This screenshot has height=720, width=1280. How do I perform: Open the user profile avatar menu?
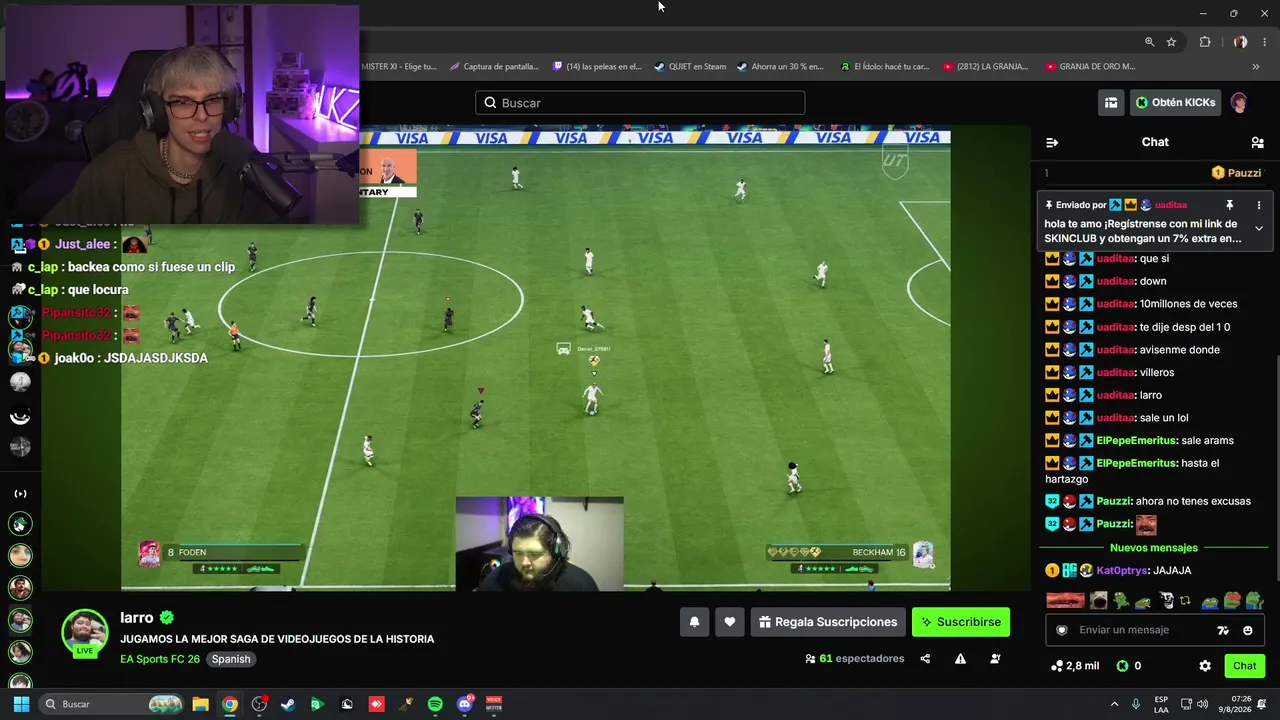(x=1239, y=103)
